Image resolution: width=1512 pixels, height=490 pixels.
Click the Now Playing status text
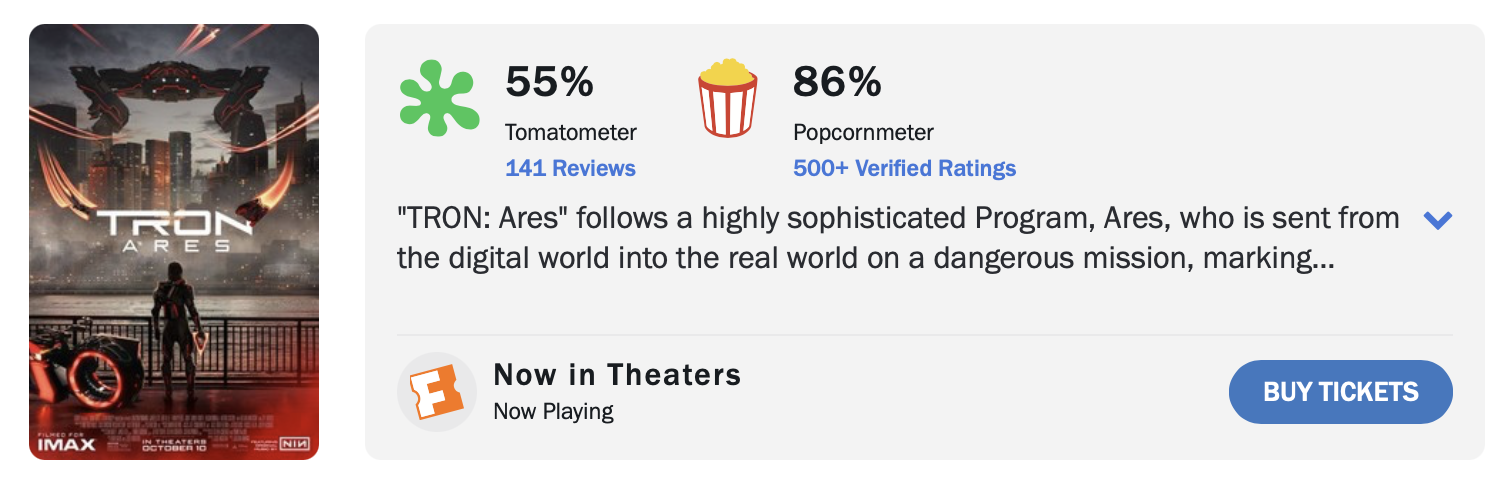pyautogui.click(x=553, y=411)
